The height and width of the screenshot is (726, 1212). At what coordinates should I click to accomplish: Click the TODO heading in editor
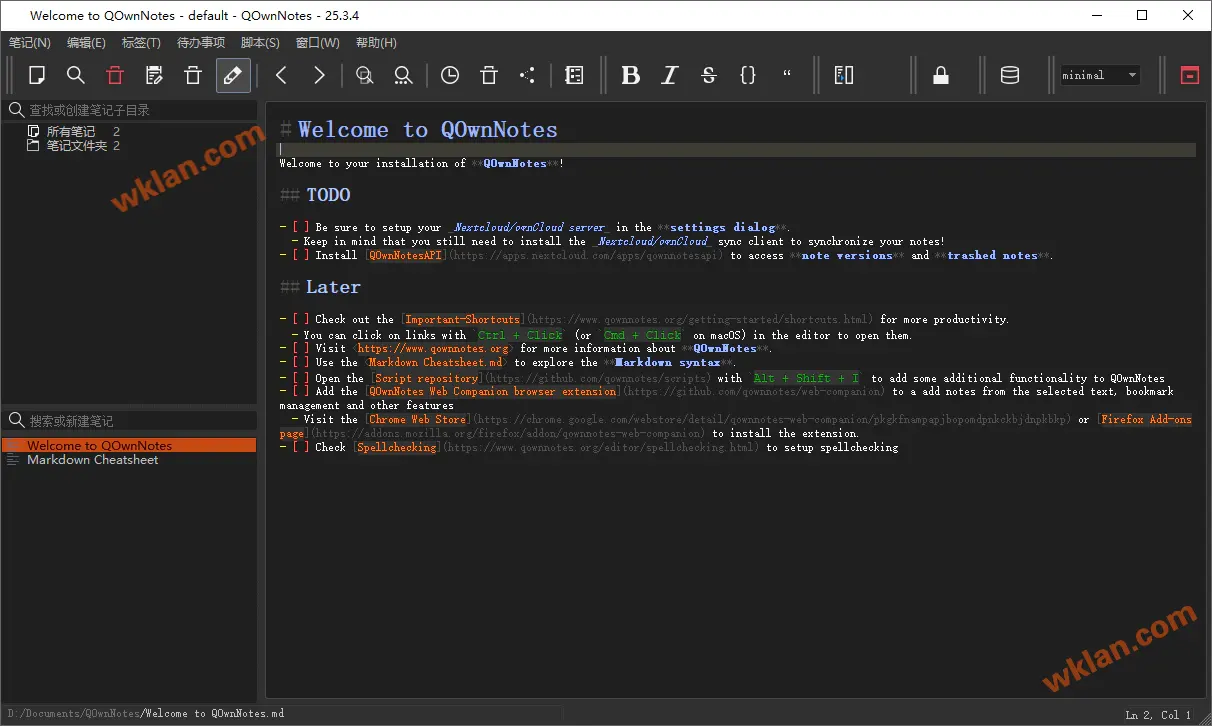click(x=329, y=195)
